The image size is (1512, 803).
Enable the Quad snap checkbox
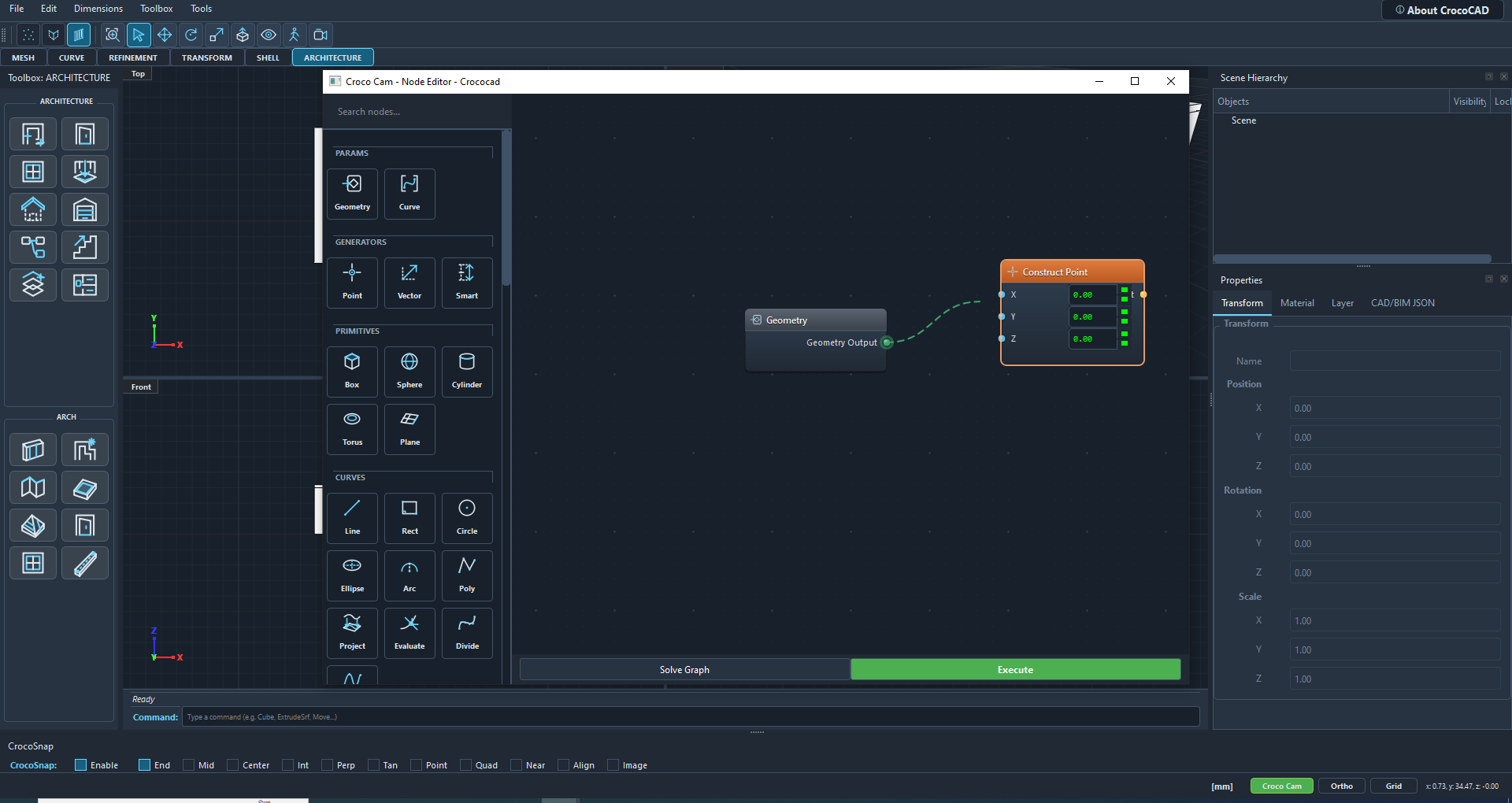tap(465, 765)
